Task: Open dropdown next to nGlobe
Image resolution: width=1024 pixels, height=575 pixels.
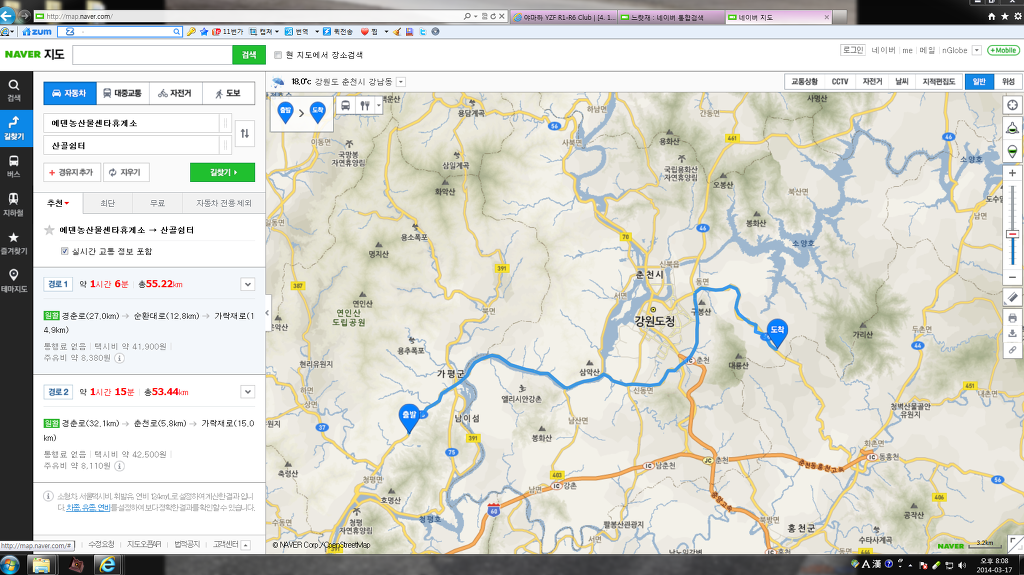Action: (x=977, y=50)
